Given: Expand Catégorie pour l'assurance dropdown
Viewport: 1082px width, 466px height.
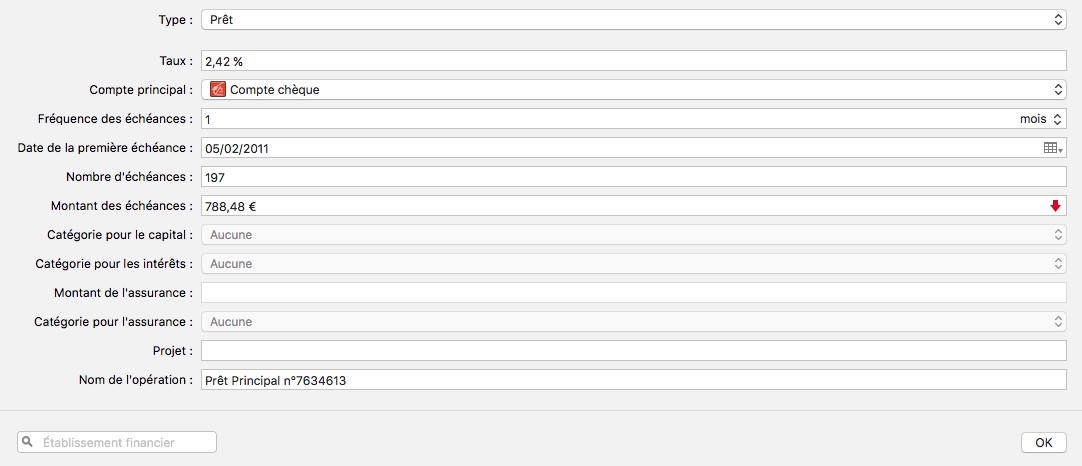Looking at the screenshot, I should [x=634, y=322].
